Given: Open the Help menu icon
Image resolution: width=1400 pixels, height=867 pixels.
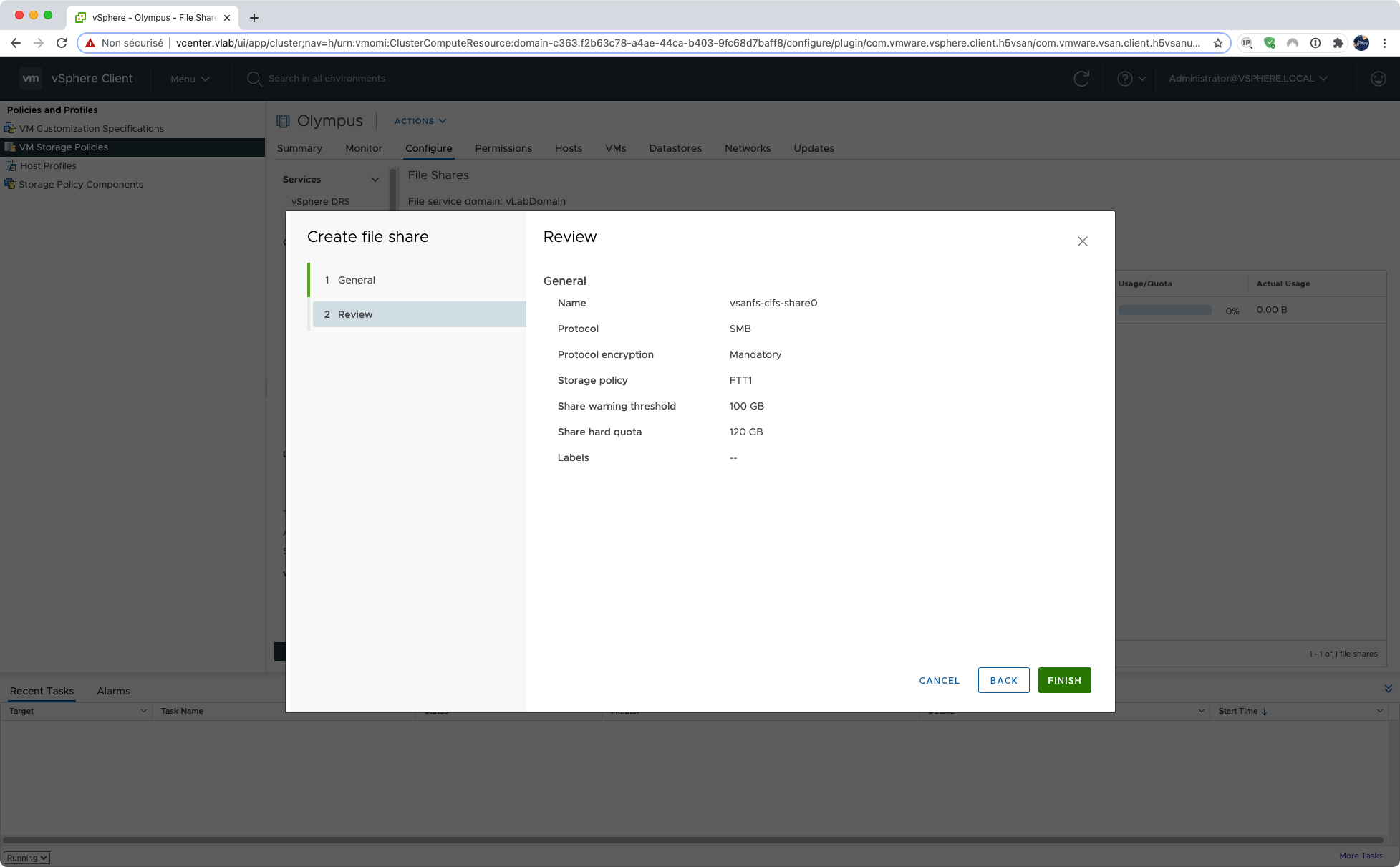Looking at the screenshot, I should pyautogui.click(x=1131, y=79).
